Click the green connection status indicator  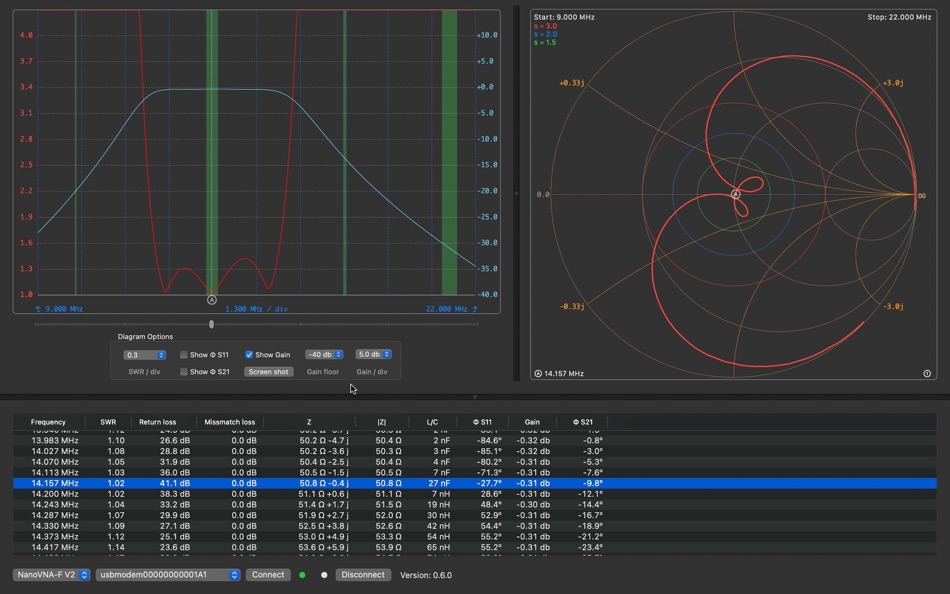click(x=302, y=575)
